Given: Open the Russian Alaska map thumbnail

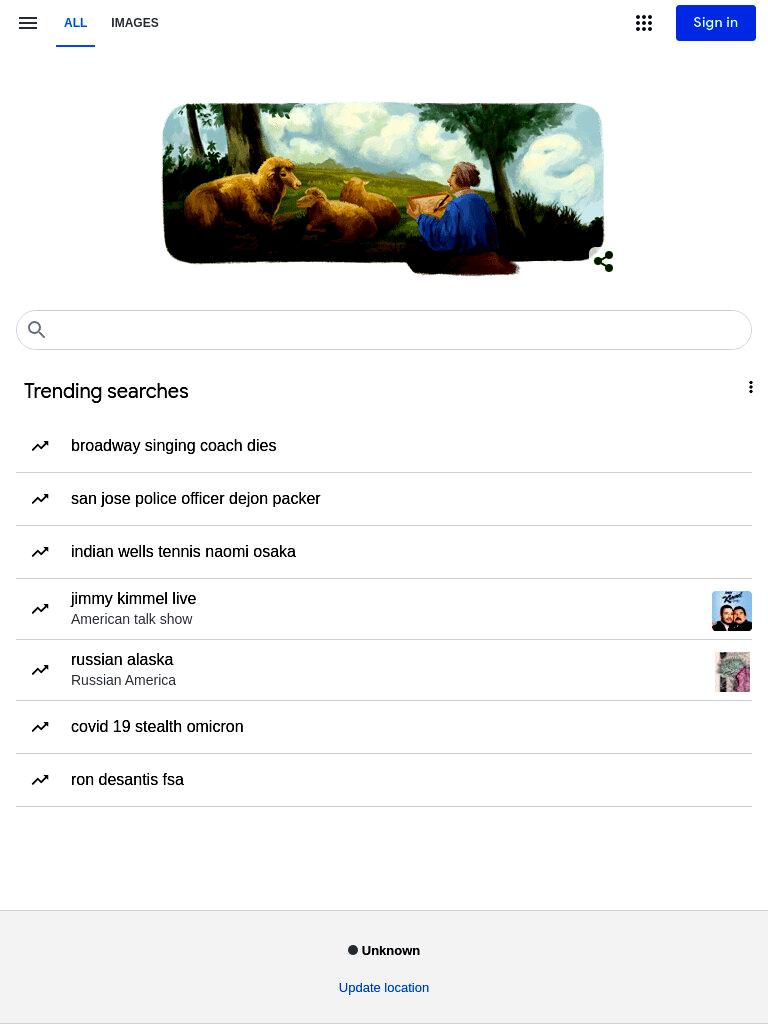Looking at the screenshot, I should [x=732, y=672].
